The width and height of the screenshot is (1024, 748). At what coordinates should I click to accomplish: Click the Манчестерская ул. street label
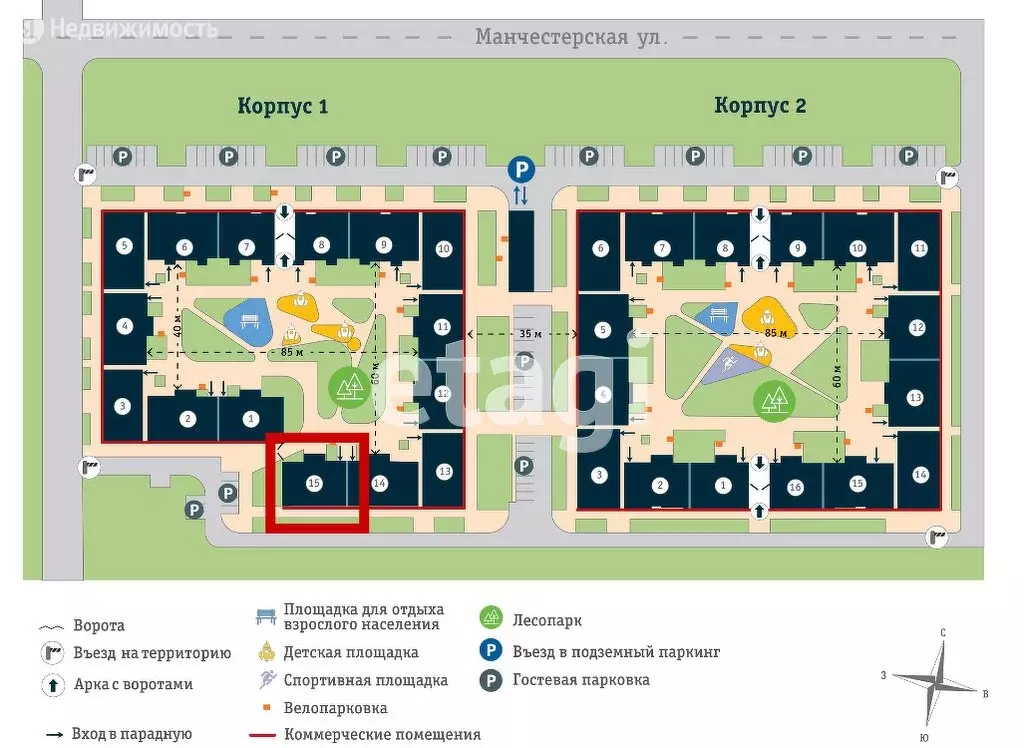point(569,37)
